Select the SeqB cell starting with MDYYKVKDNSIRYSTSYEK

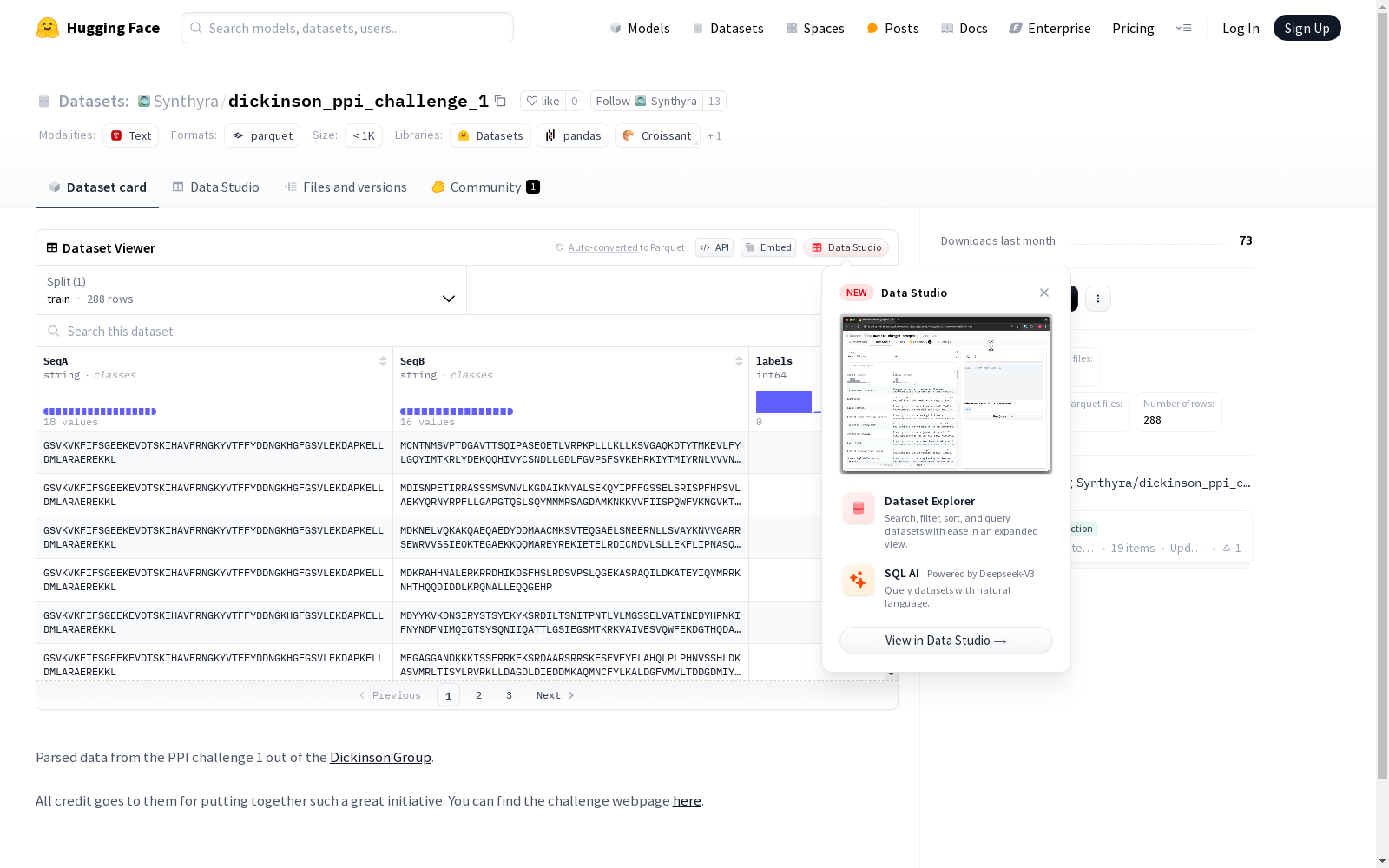point(570,622)
